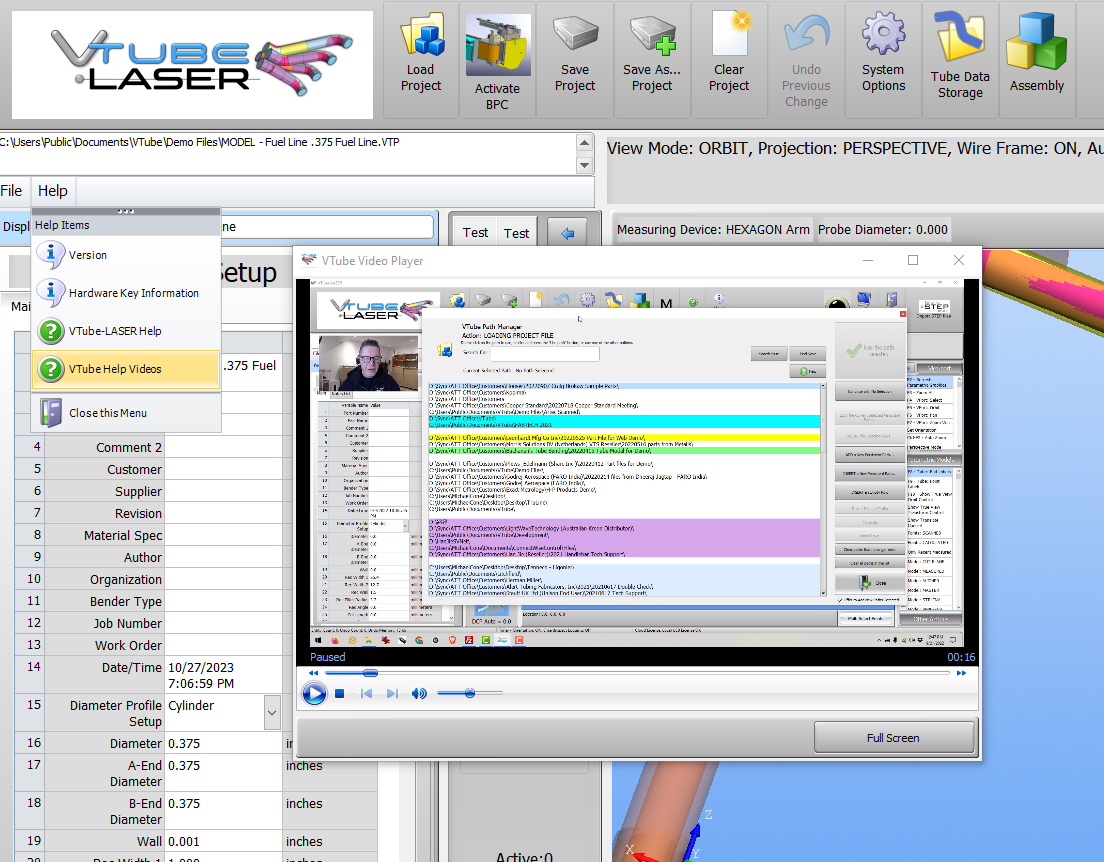Screen dimensions: 1104x862
Task: Select the 'Supplier' row label
Action: 139,492
